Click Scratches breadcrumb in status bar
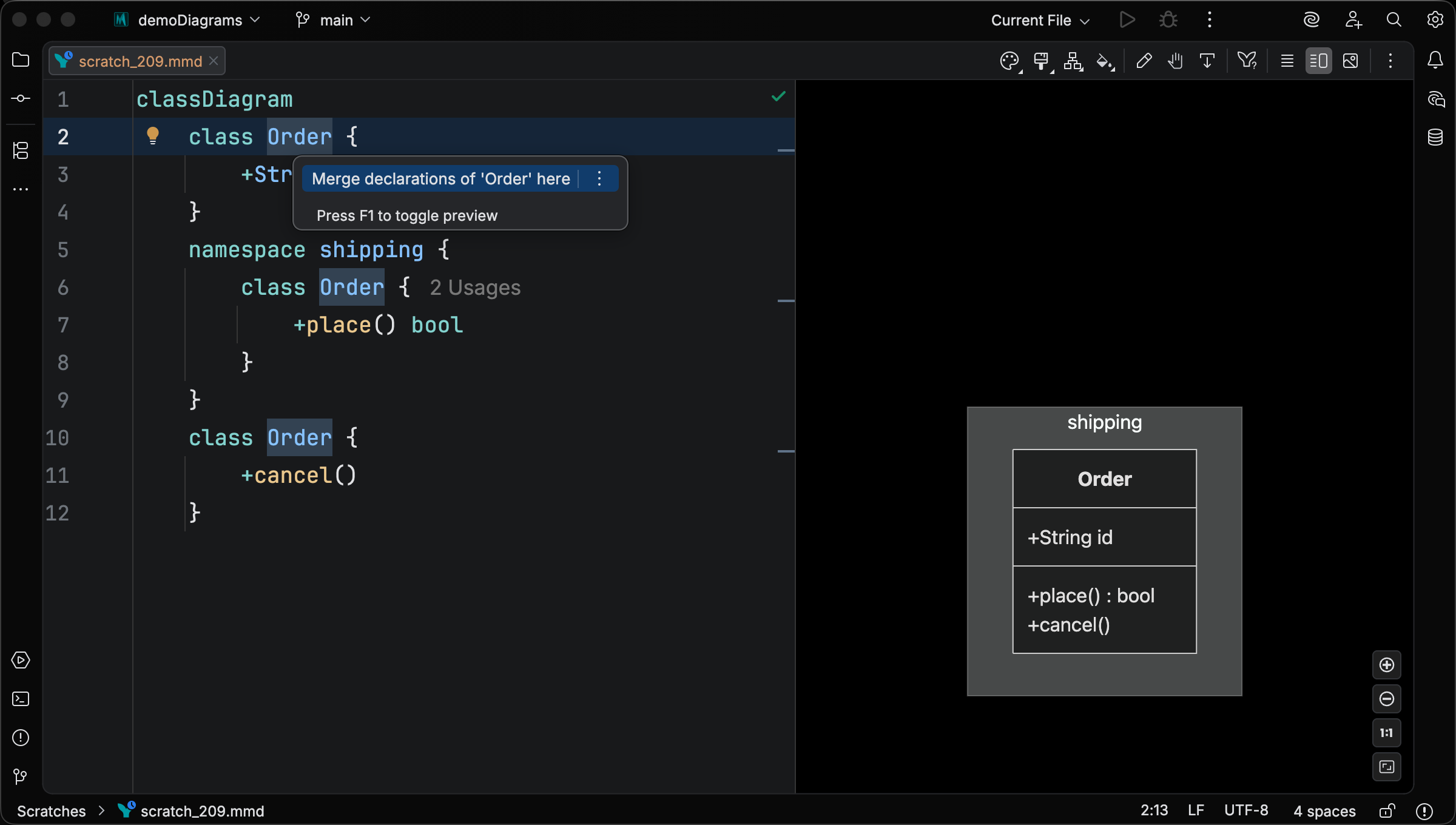The width and height of the screenshot is (1456, 825). (52, 811)
